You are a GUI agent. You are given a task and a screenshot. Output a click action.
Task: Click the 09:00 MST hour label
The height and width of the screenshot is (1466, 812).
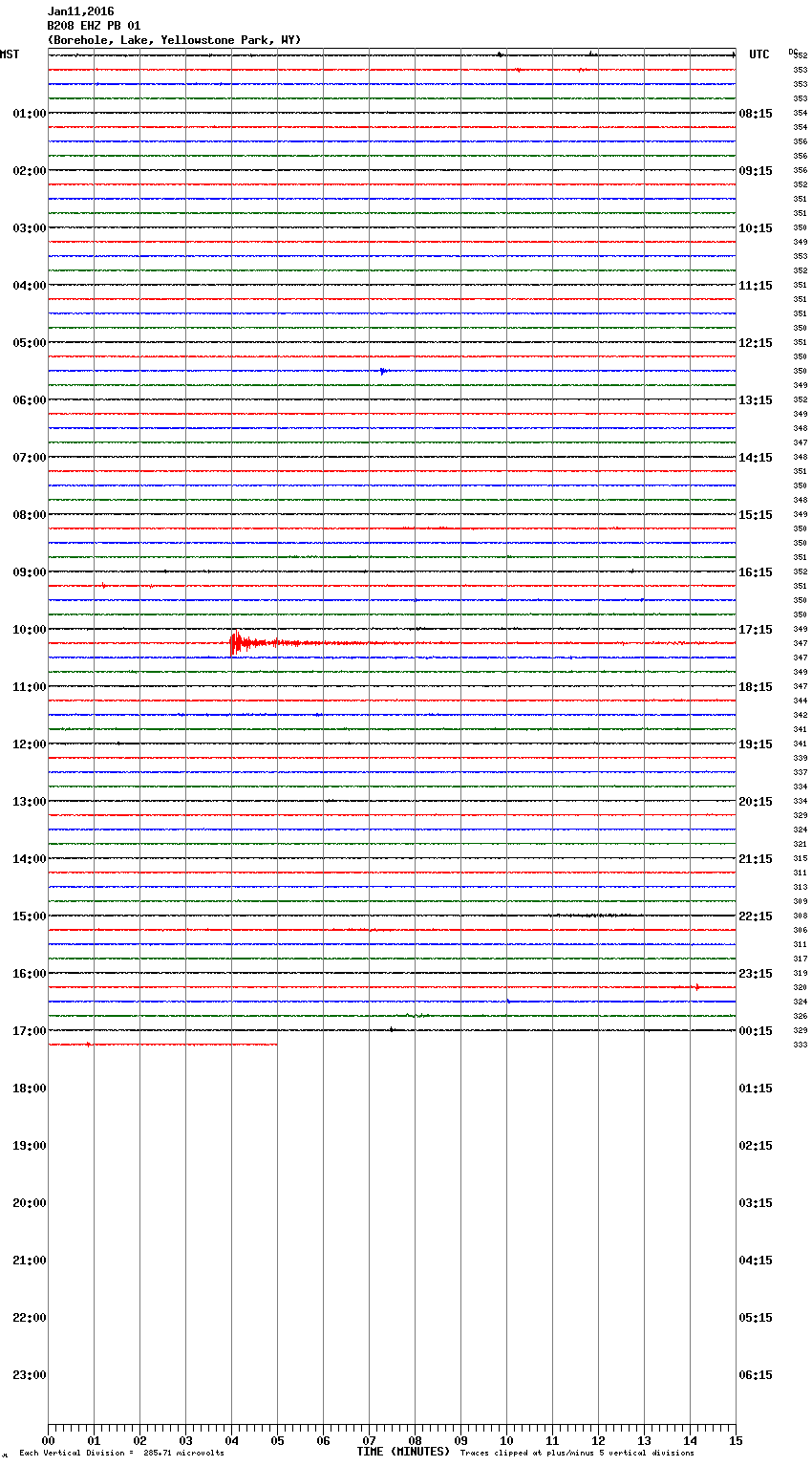pyautogui.click(x=30, y=572)
